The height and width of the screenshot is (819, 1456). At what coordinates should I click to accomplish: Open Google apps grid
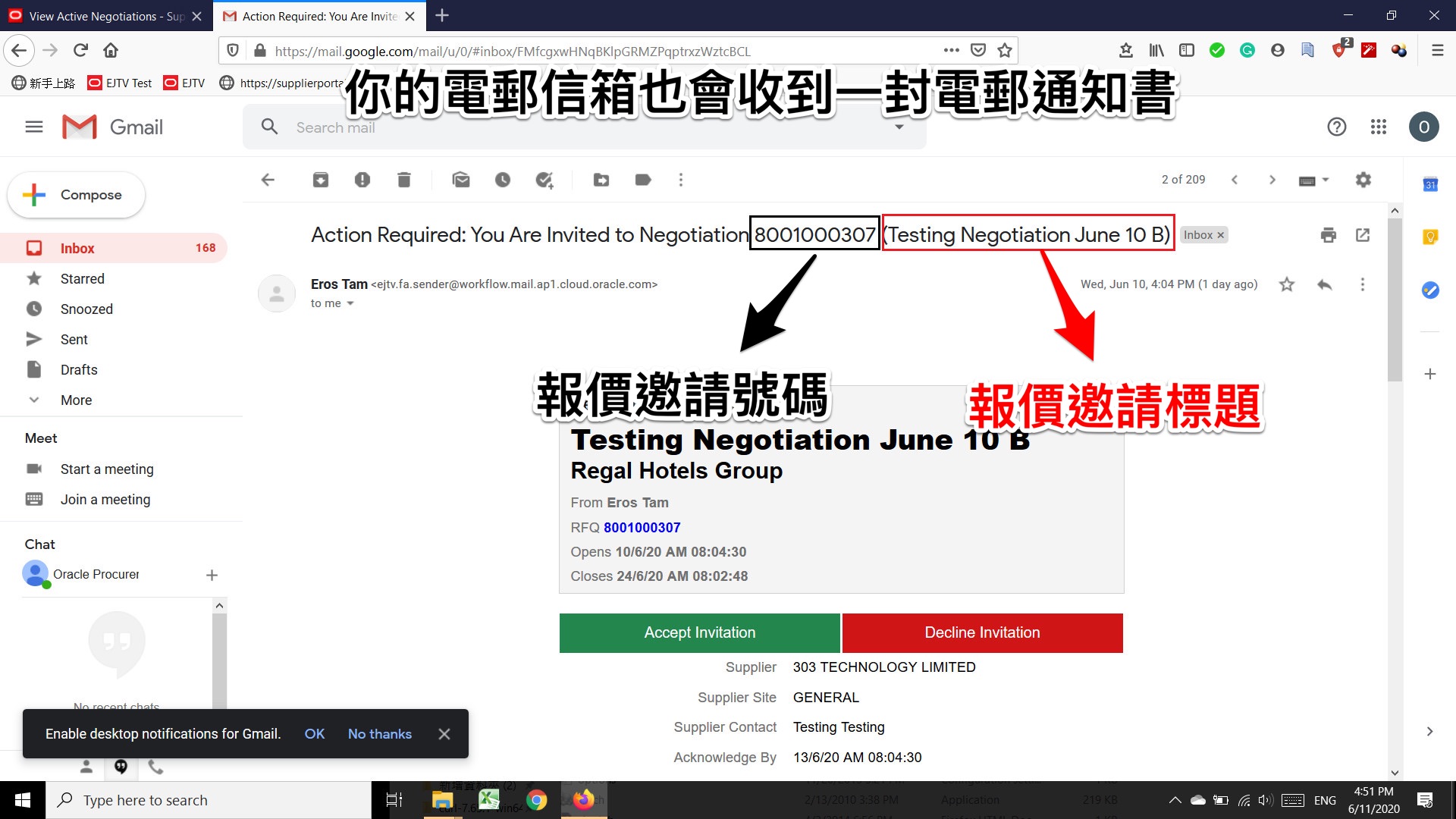tap(1379, 127)
